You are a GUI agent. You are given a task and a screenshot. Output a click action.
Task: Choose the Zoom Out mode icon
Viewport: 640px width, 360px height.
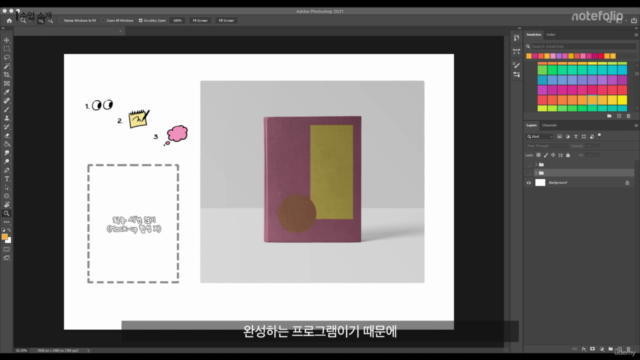pos(50,20)
